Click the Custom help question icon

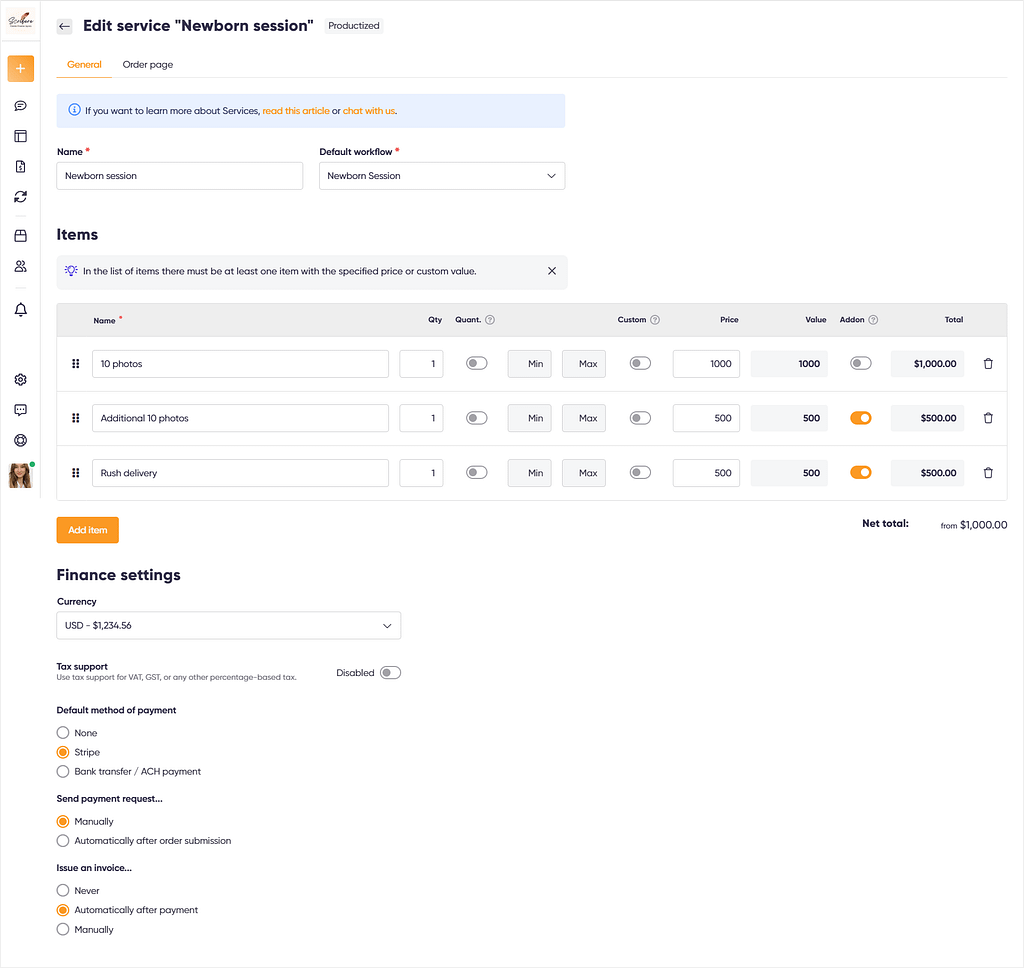655,320
